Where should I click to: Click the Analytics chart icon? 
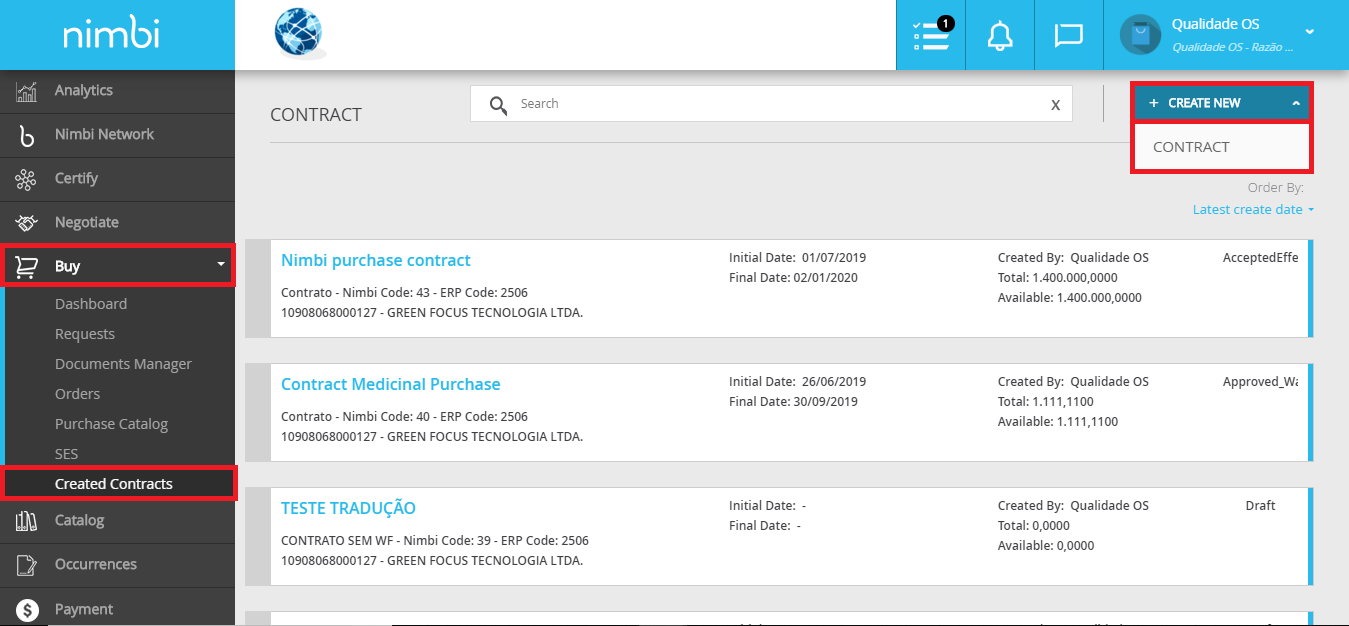tap(27, 91)
